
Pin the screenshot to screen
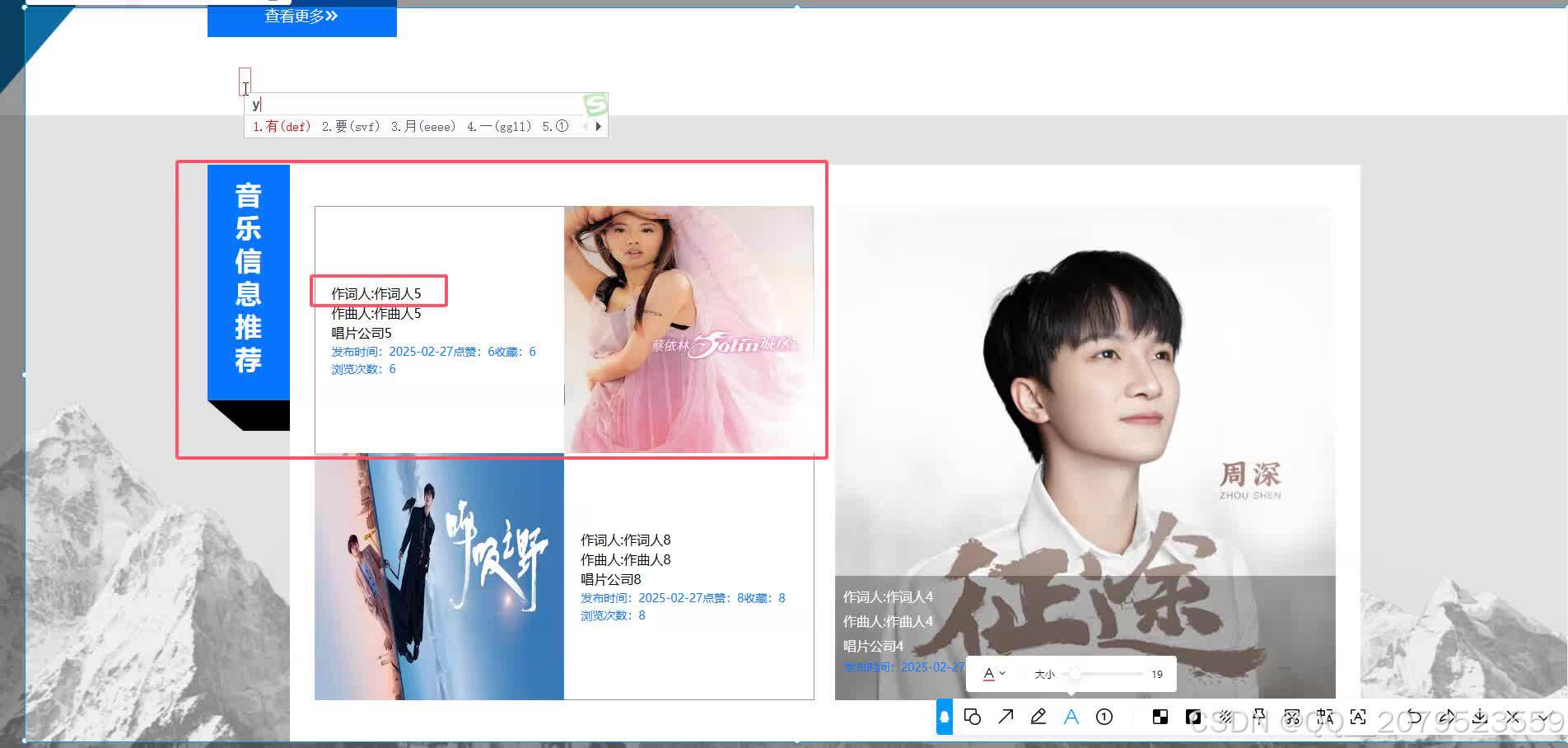(1259, 717)
